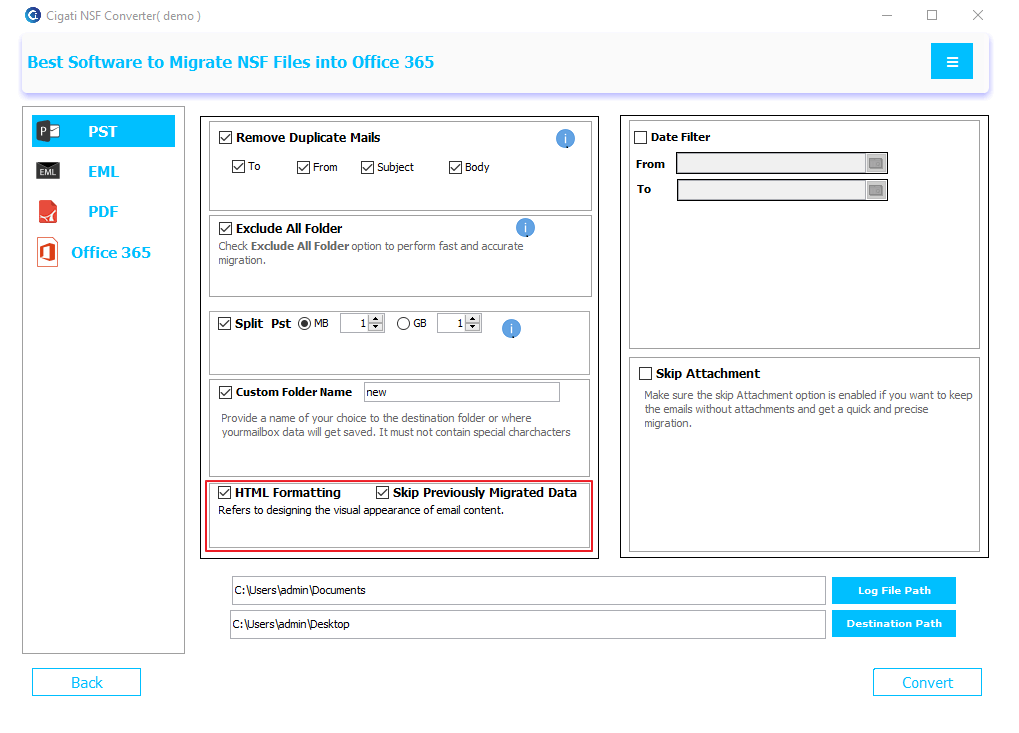The height and width of the screenshot is (733, 1019).
Task: Enable the Skip Attachment checkbox
Action: pyautogui.click(x=645, y=374)
